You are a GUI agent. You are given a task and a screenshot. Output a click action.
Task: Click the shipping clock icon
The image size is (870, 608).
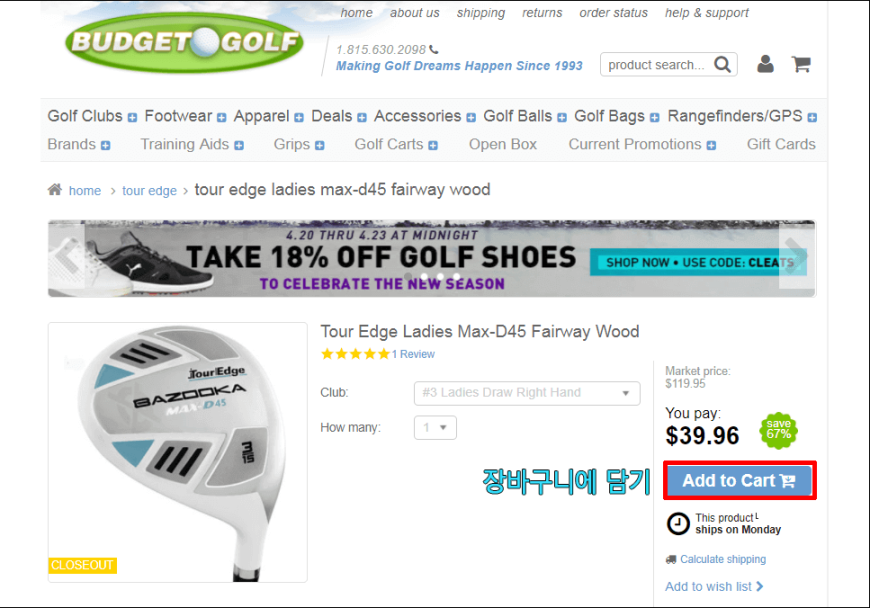[677, 523]
